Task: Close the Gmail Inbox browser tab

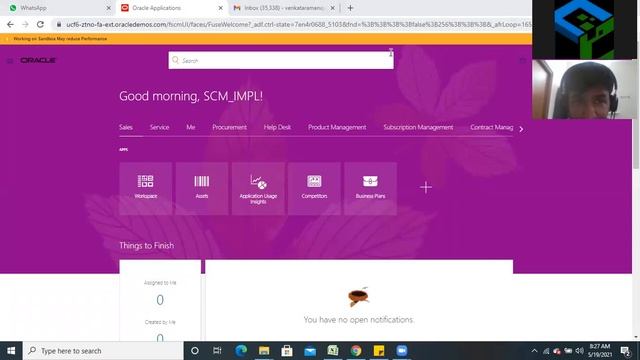Action: point(333,8)
